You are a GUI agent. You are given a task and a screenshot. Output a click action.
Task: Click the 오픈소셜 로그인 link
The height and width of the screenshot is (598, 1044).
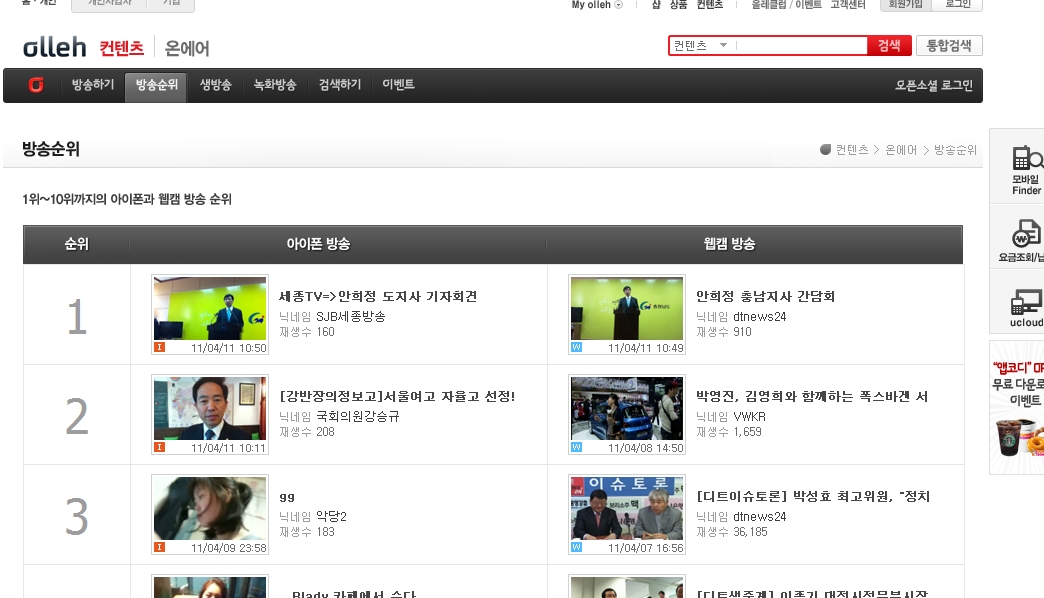click(x=933, y=86)
